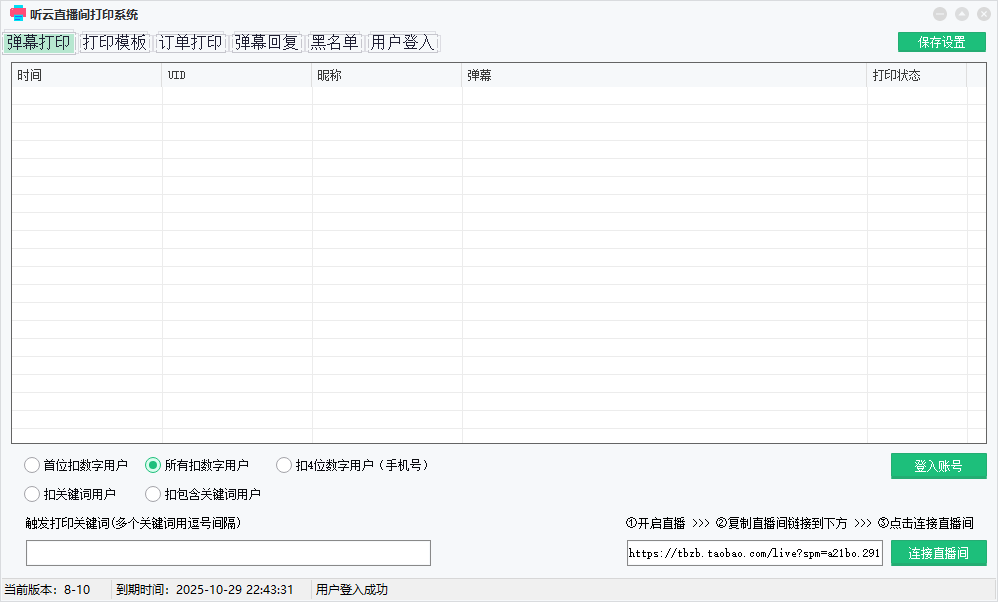Click the 保存设置 button
The width and height of the screenshot is (998, 602).
(x=941, y=42)
